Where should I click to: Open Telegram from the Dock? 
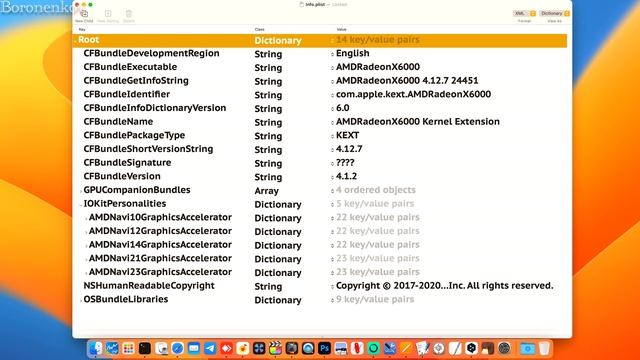pos(210,348)
